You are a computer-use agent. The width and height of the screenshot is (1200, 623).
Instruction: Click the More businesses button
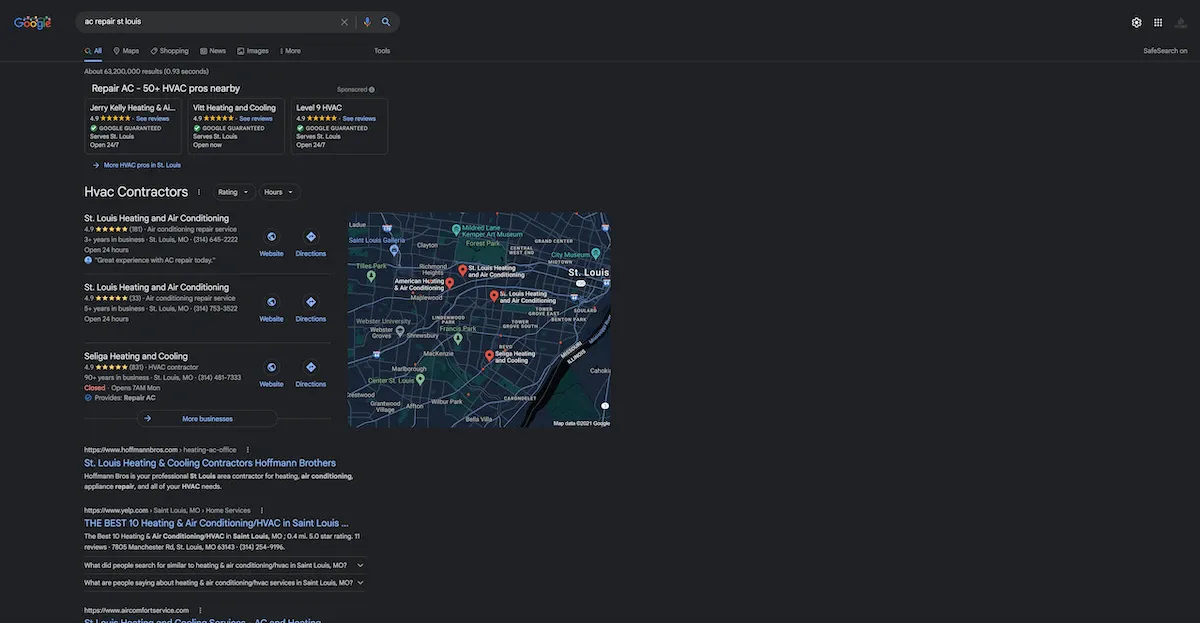pyautogui.click(x=207, y=419)
